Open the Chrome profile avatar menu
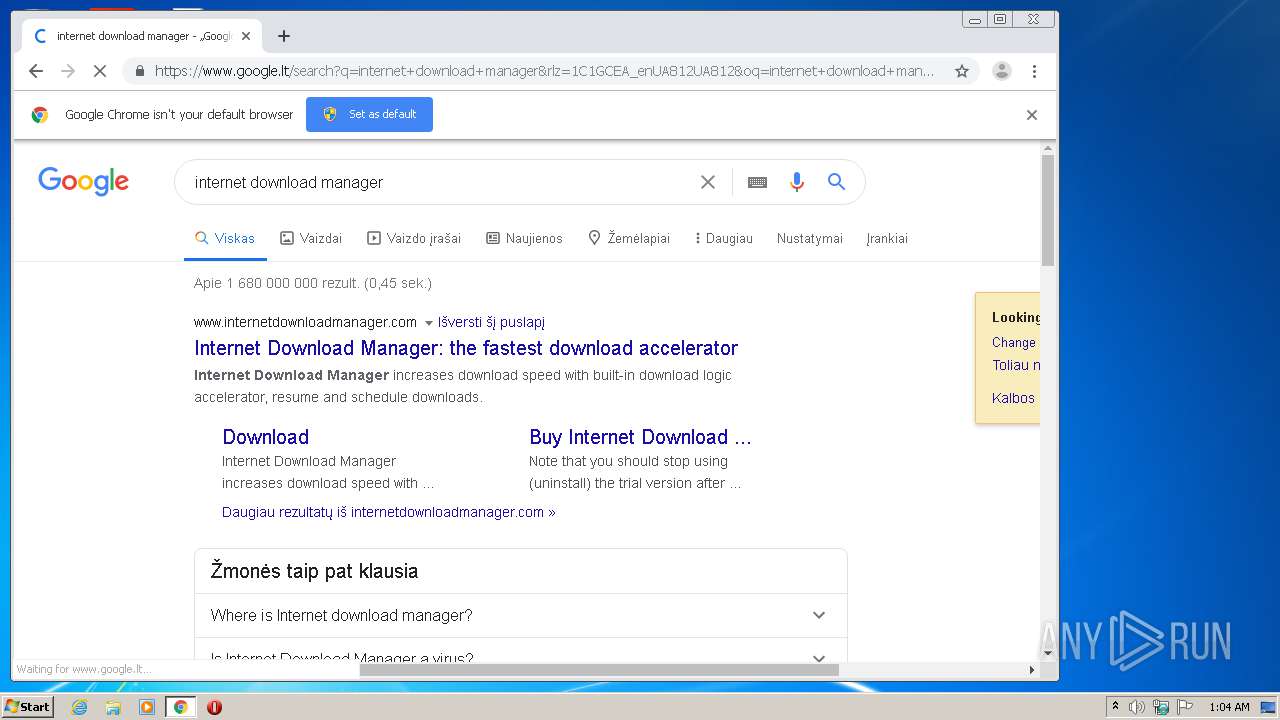 pos(1001,71)
